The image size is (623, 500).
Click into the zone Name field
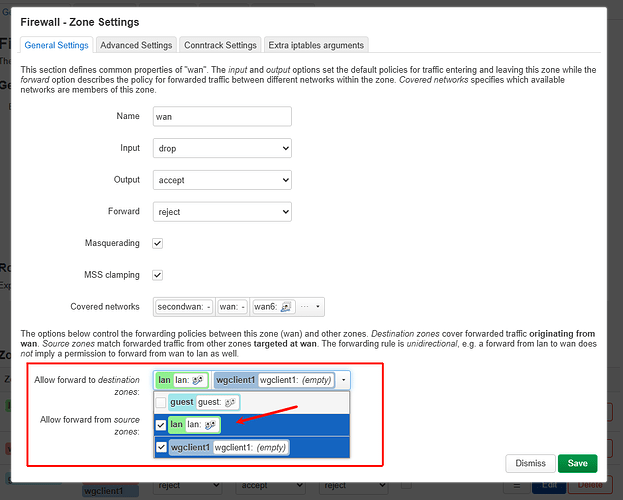(222, 116)
